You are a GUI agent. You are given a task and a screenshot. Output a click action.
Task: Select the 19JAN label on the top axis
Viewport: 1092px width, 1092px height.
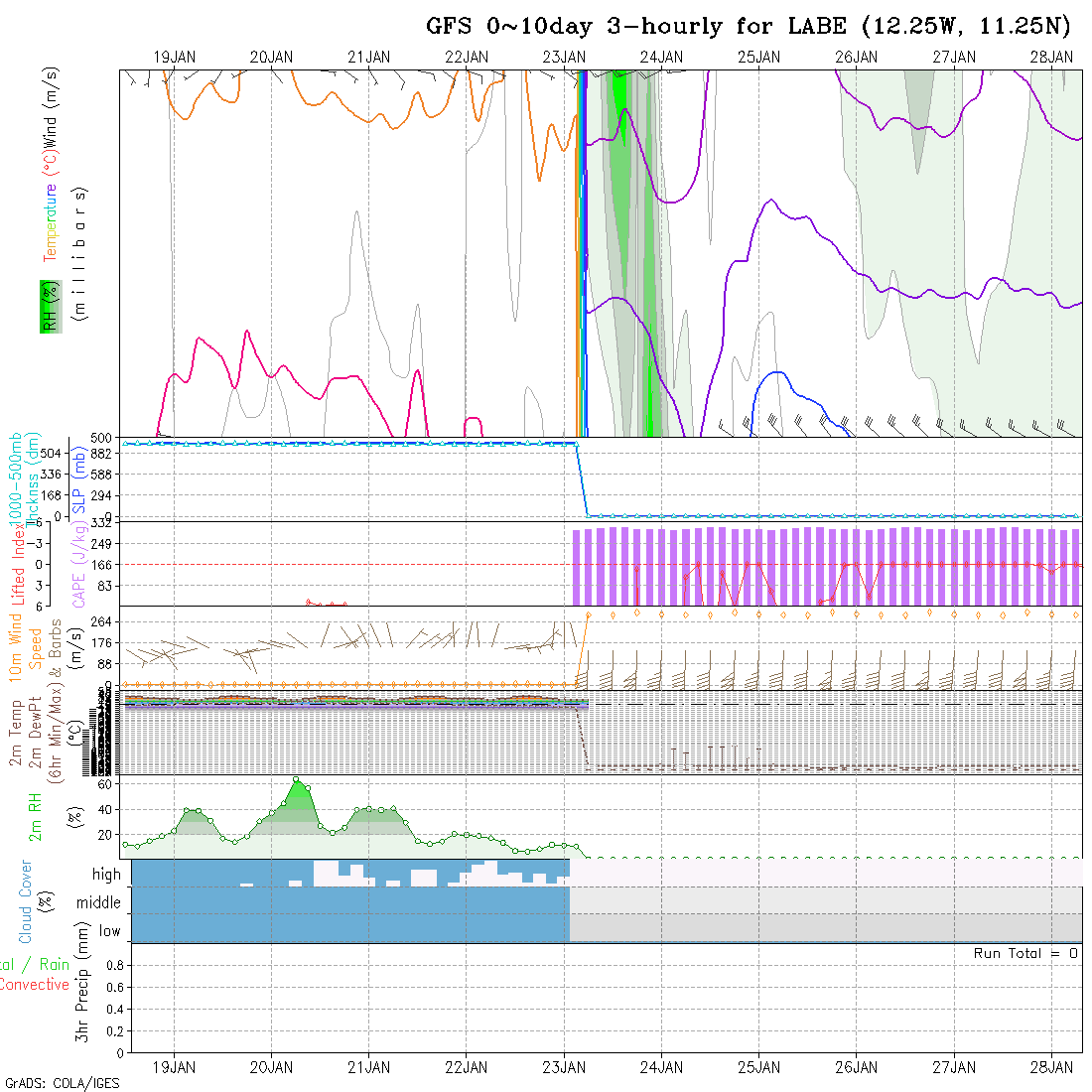(174, 58)
